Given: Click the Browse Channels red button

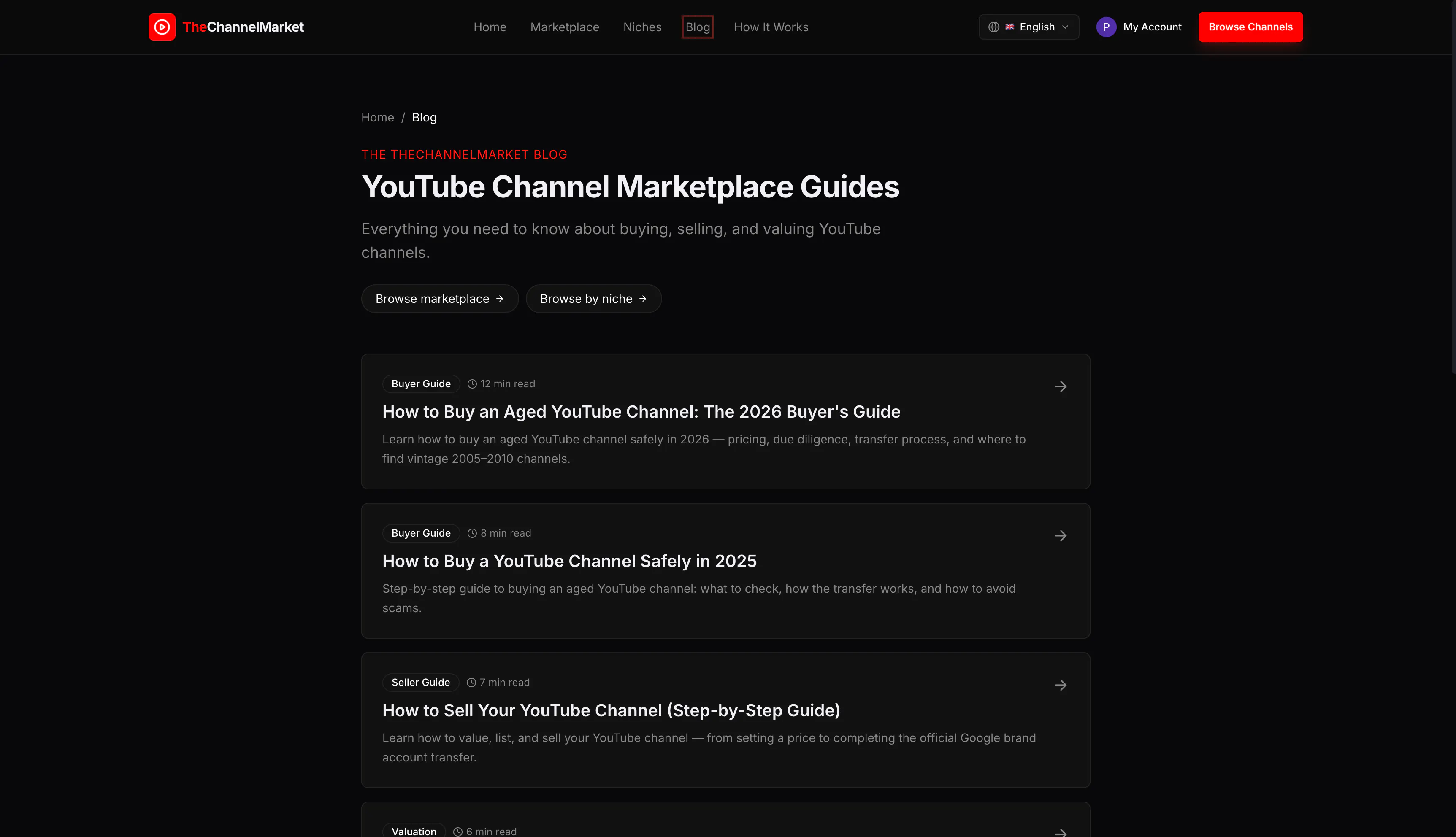Looking at the screenshot, I should tap(1251, 27).
